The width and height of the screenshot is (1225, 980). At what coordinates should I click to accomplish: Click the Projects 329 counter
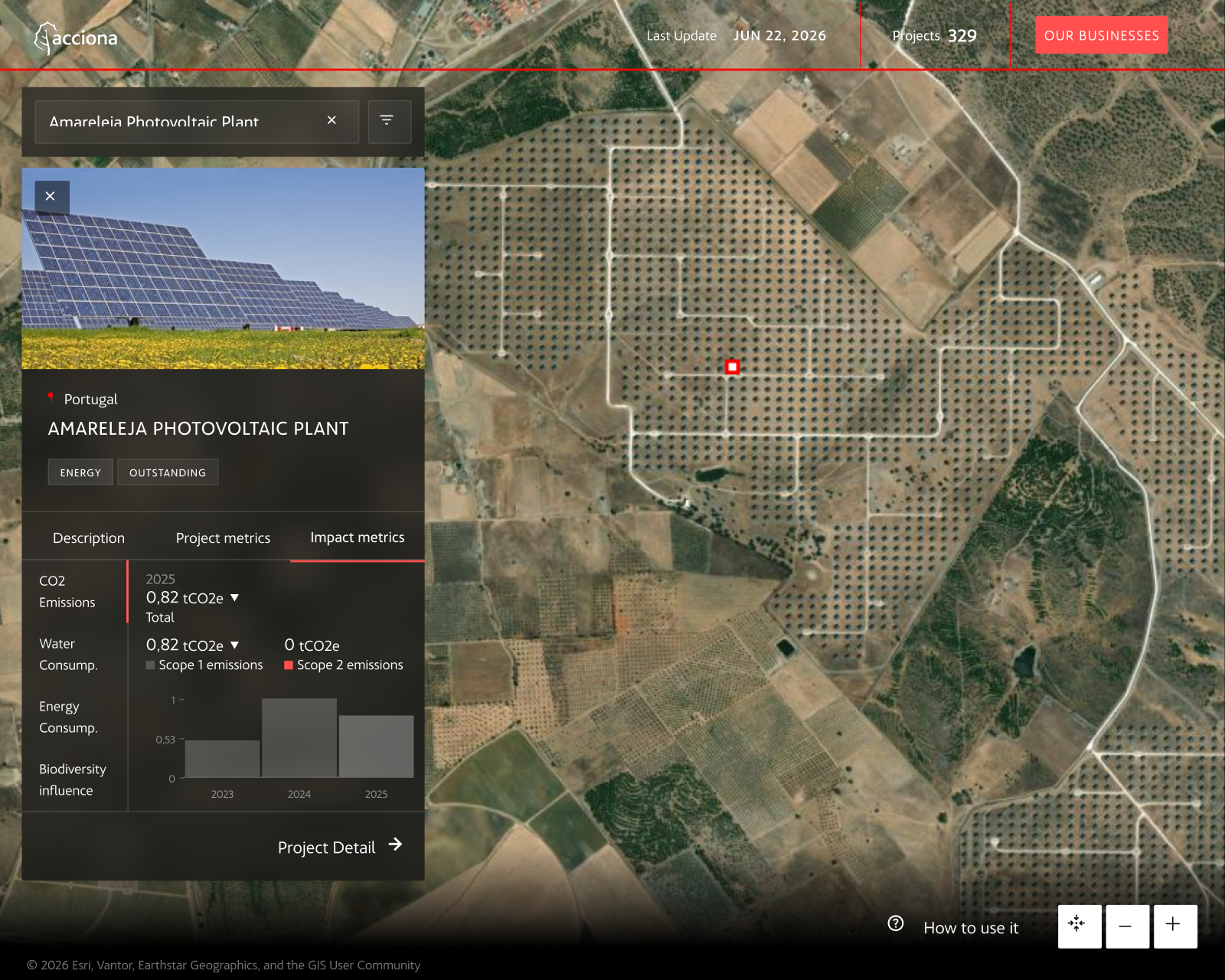click(x=935, y=36)
